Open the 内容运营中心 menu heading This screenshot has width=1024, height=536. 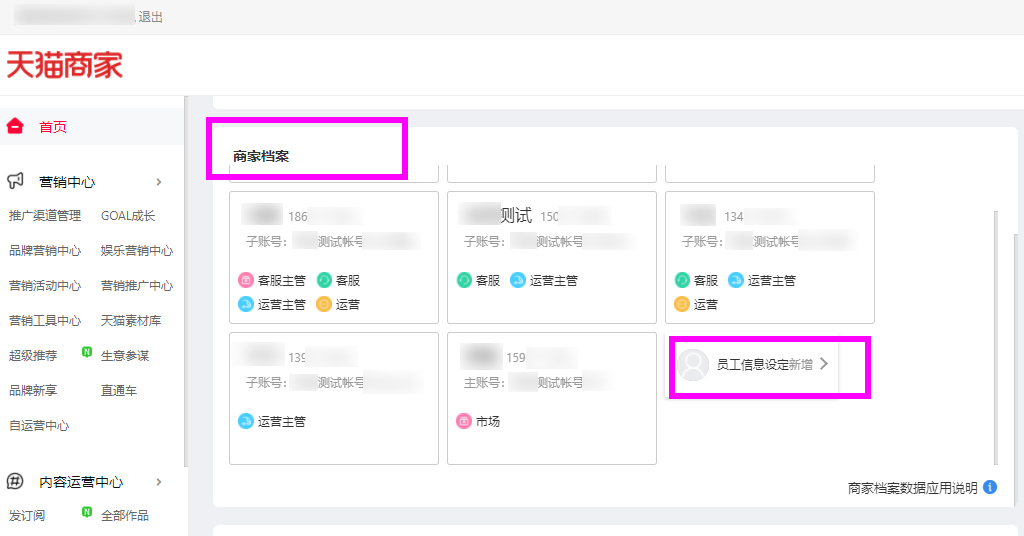click(81, 482)
